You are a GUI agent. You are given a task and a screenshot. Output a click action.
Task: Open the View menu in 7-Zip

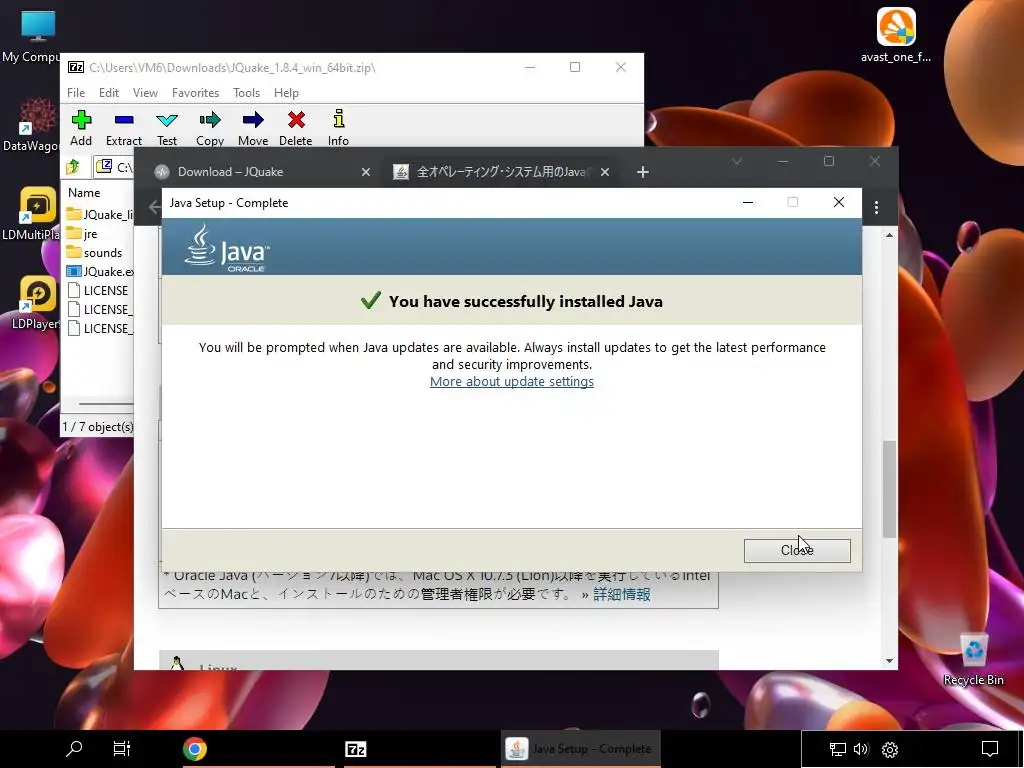point(145,93)
